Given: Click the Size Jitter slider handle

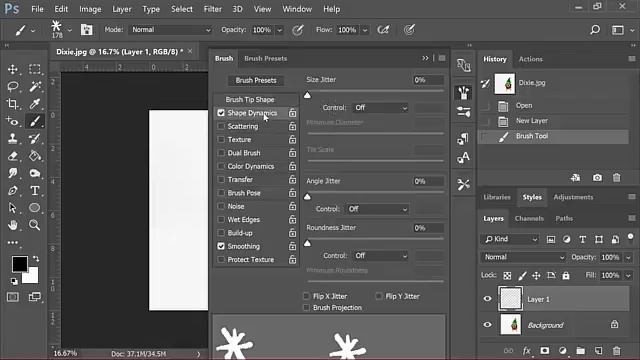Looking at the screenshot, I should tap(307, 96).
